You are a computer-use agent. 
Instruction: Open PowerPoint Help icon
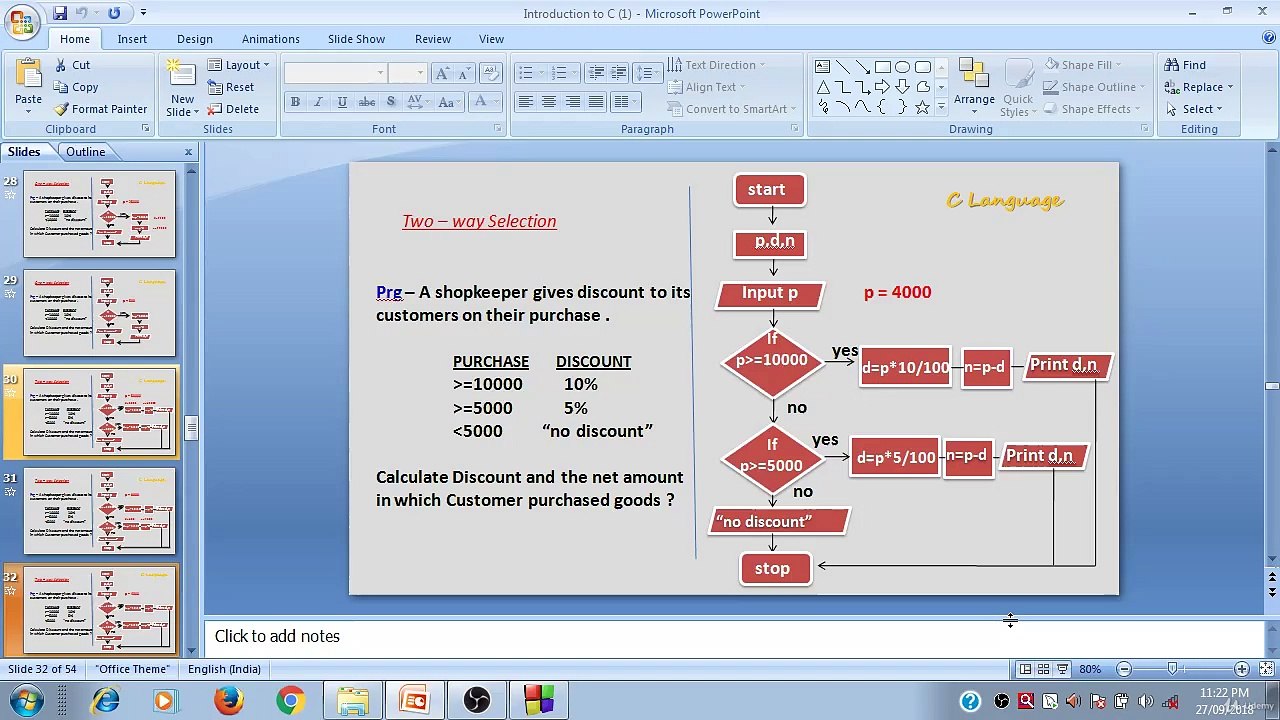(x=1268, y=38)
